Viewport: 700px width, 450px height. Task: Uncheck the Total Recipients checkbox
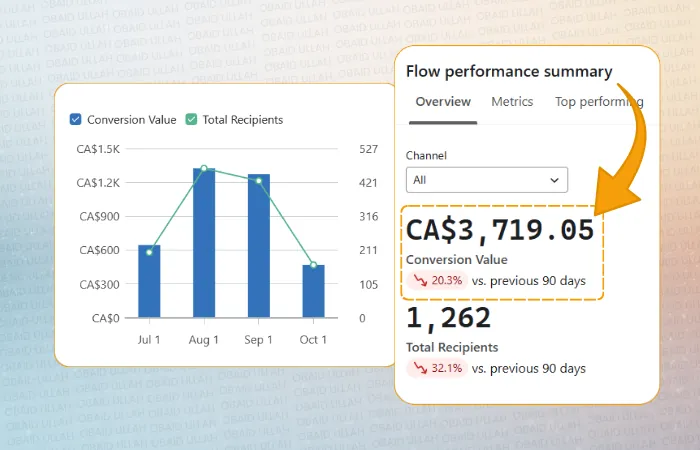click(191, 120)
